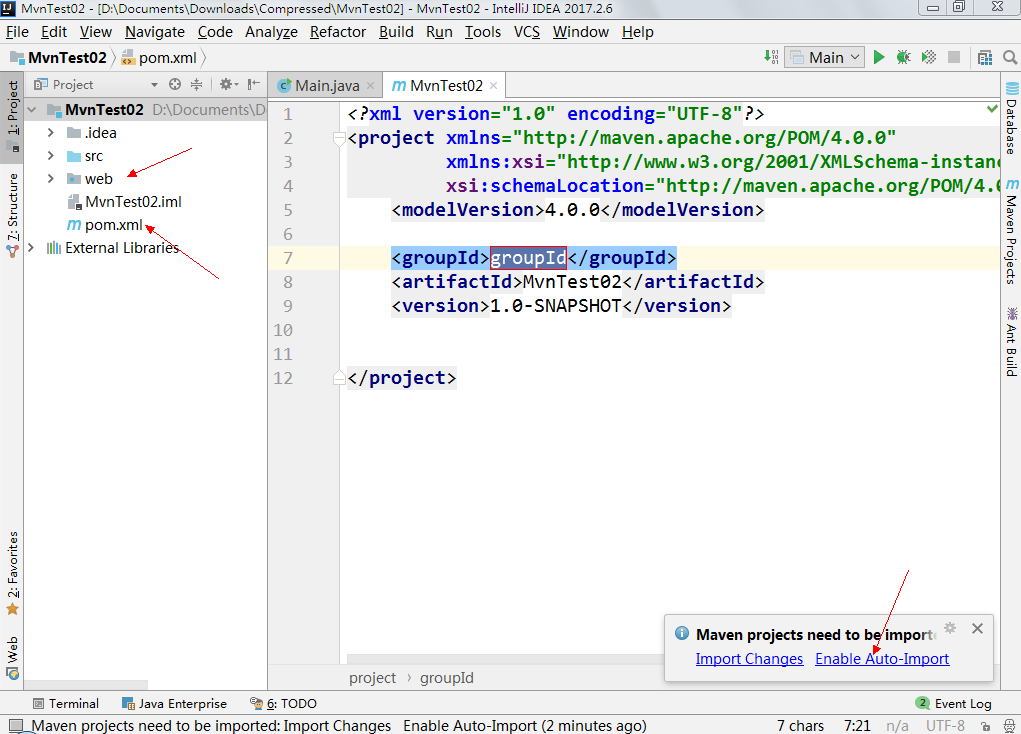Expand the .idea folder

(51, 133)
